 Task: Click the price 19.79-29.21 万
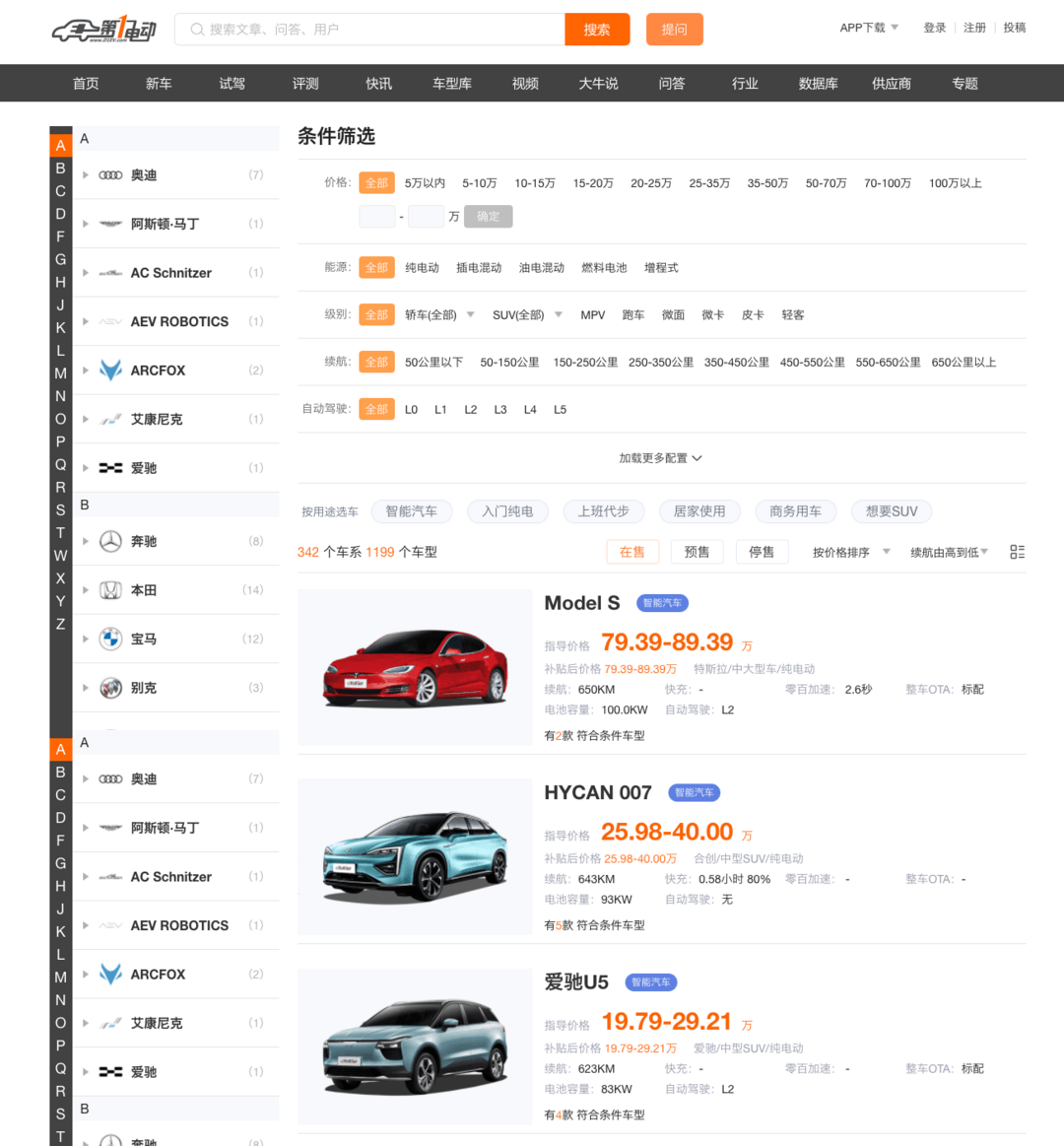[x=677, y=1021]
